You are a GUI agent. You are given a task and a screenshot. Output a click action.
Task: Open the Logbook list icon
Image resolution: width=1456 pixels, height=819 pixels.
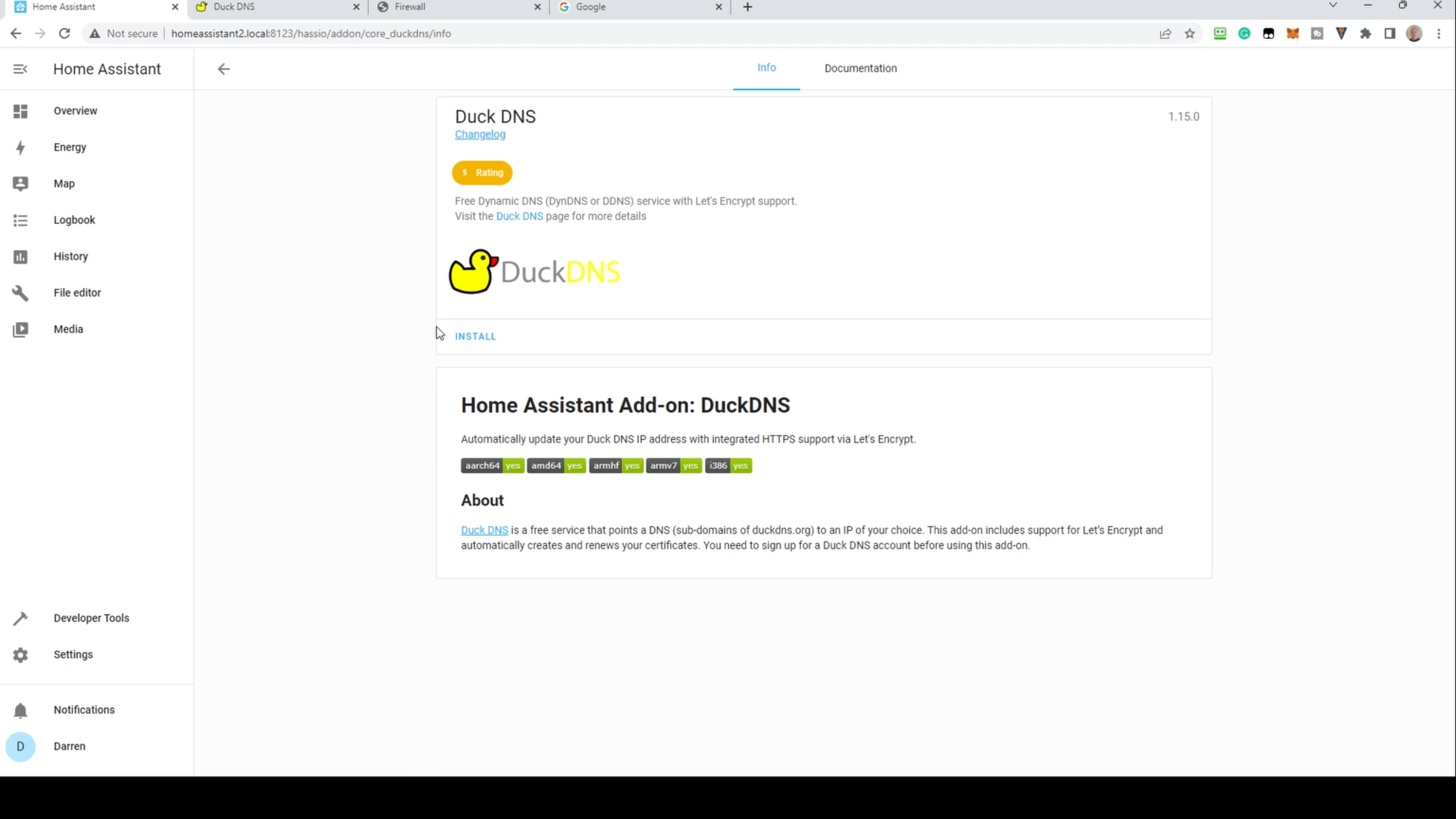20,220
